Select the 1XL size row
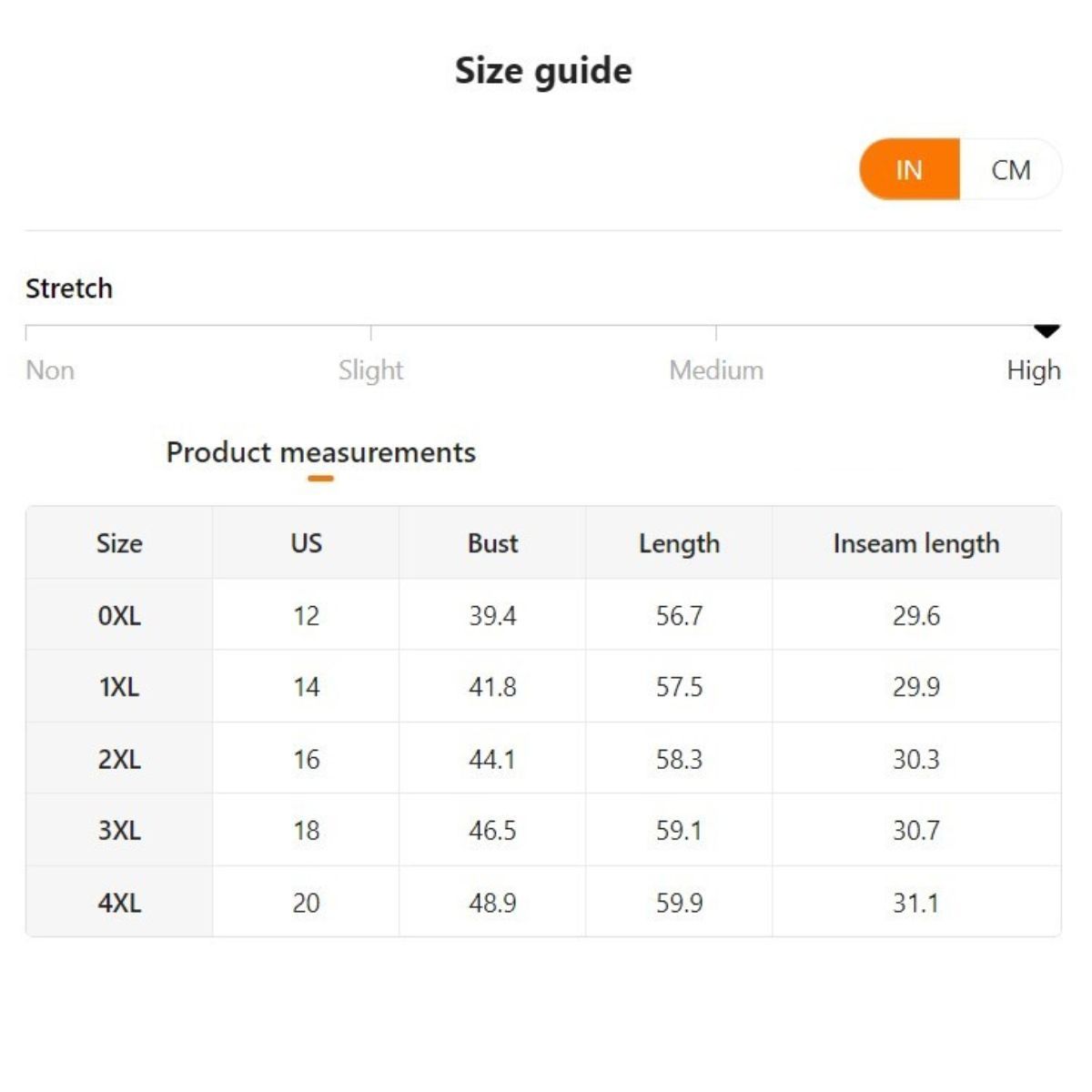Image resolution: width=1092 pixels, height=1092 pixels. [119, 687]
